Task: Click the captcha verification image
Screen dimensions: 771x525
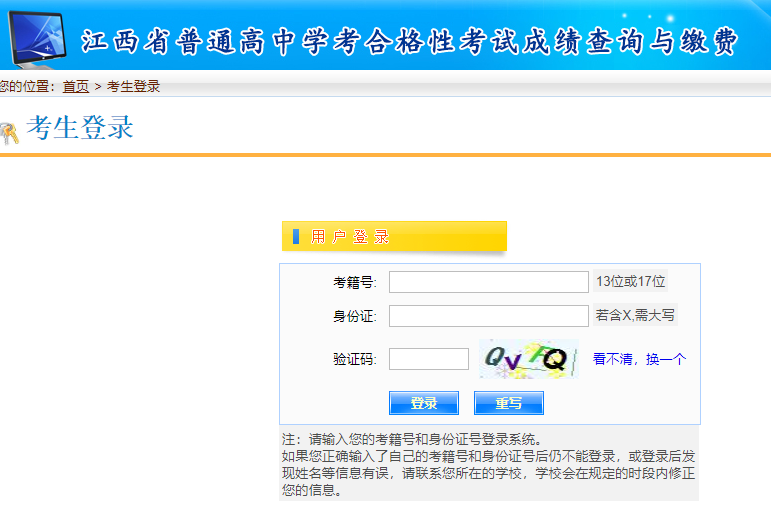Action: point(528,359)
